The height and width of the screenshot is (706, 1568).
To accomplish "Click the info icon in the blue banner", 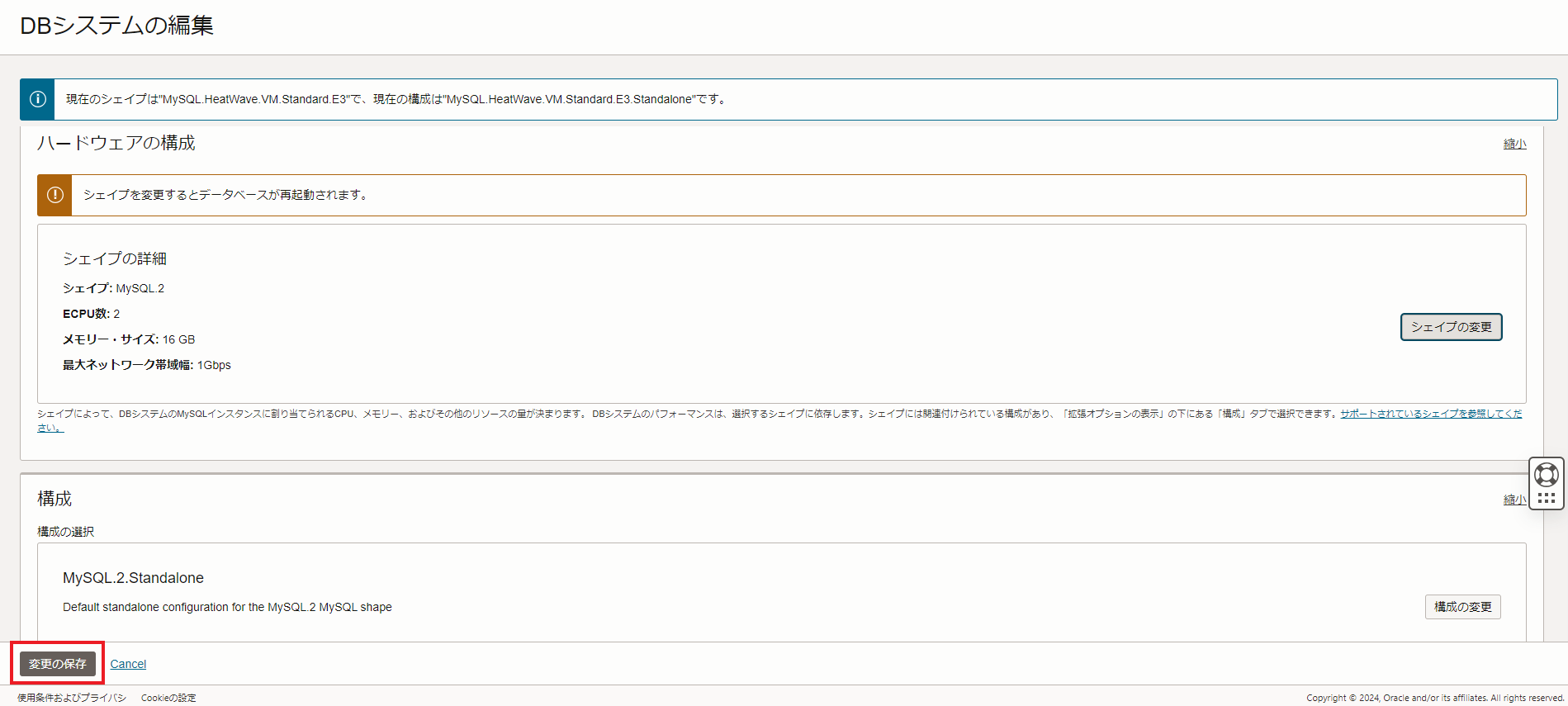I will (38, 99).
